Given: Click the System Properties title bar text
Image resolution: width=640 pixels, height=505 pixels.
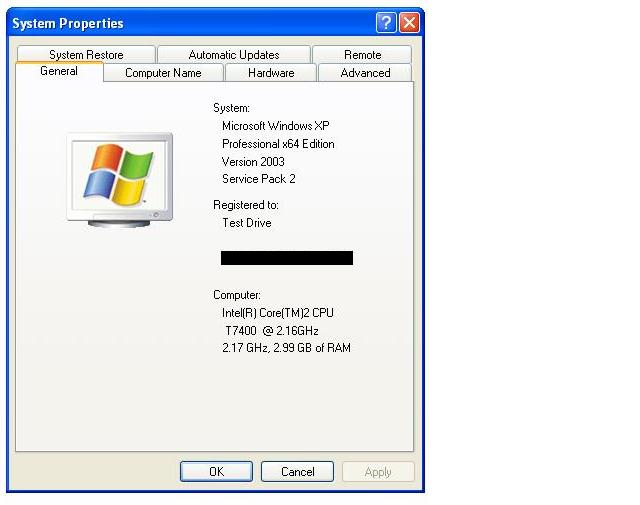Looking at the screenshot, I should click(x=68, y=23).
